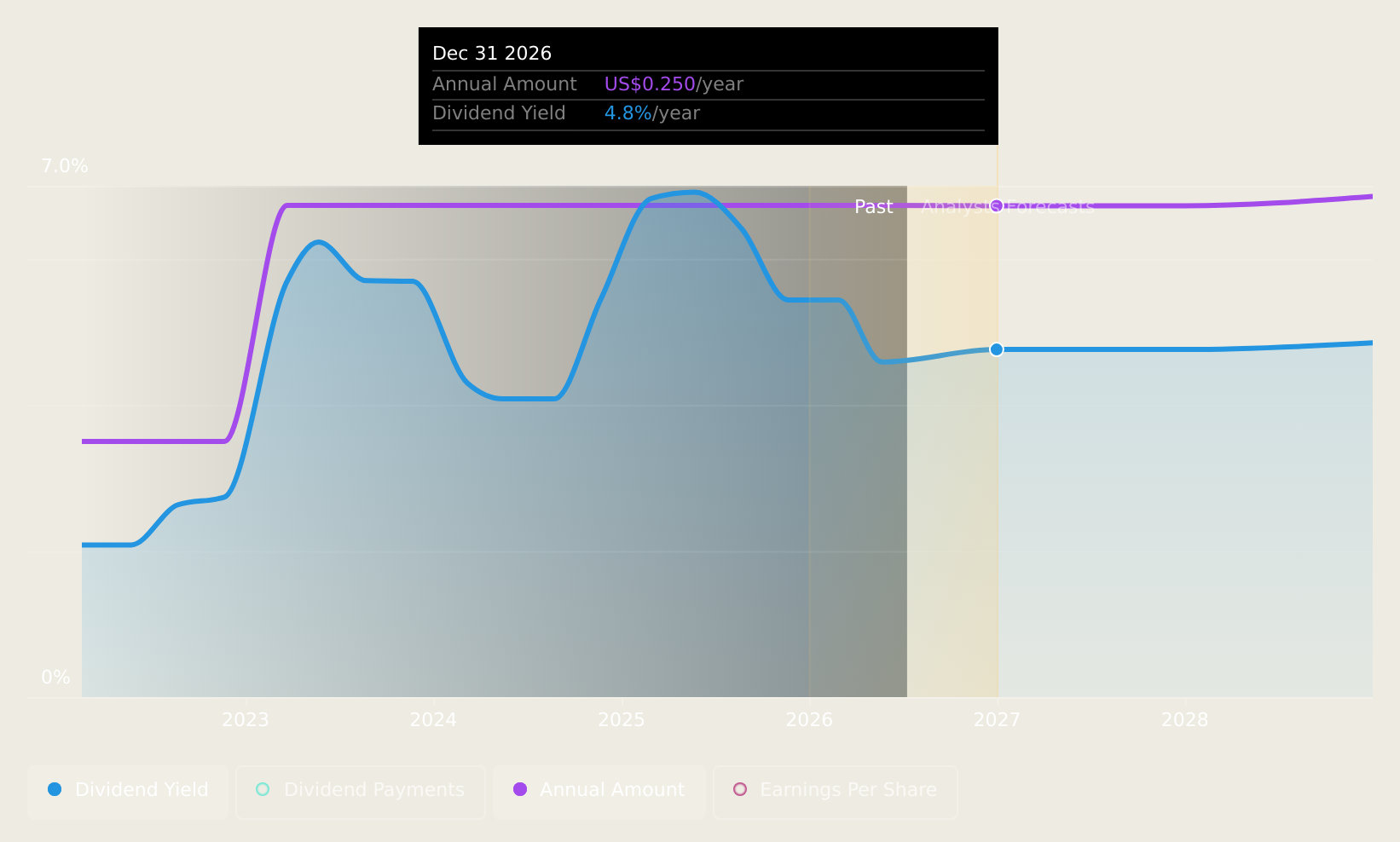Click the teal Dividend Payments legend circle

click(x=263, y=789)
